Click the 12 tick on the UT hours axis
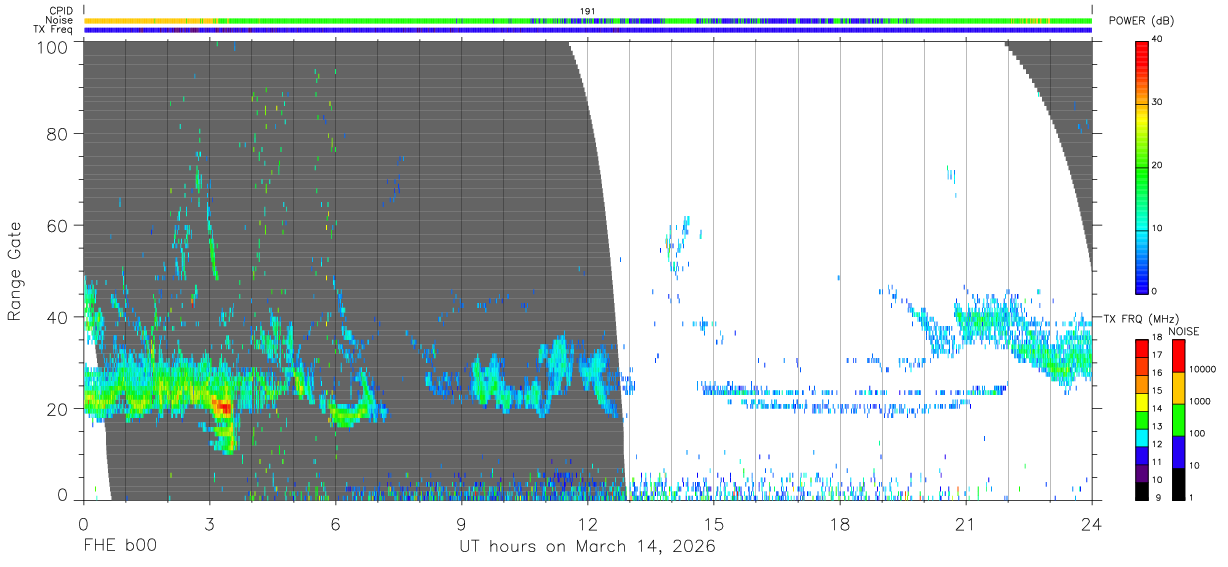The image size is (1228, 567). pos(587,524)
